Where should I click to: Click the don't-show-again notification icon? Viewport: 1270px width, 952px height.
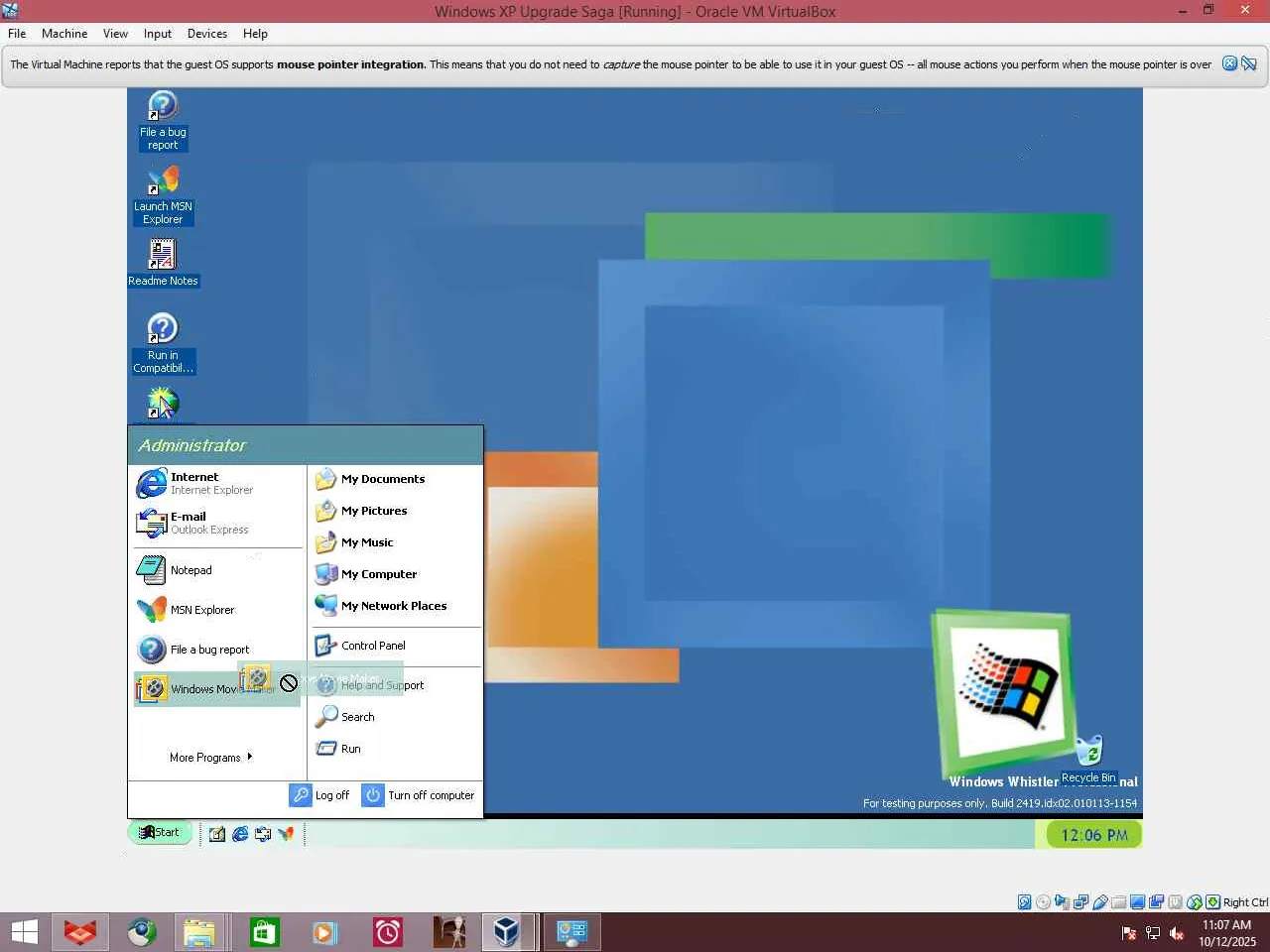click(1249, 63)
